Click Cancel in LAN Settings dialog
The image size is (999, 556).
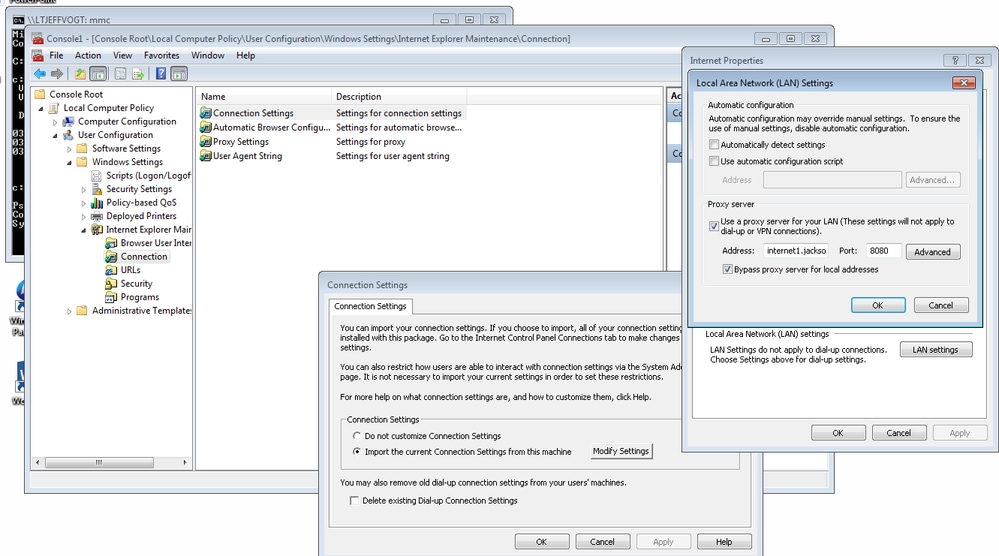click(x=941, y=305)
